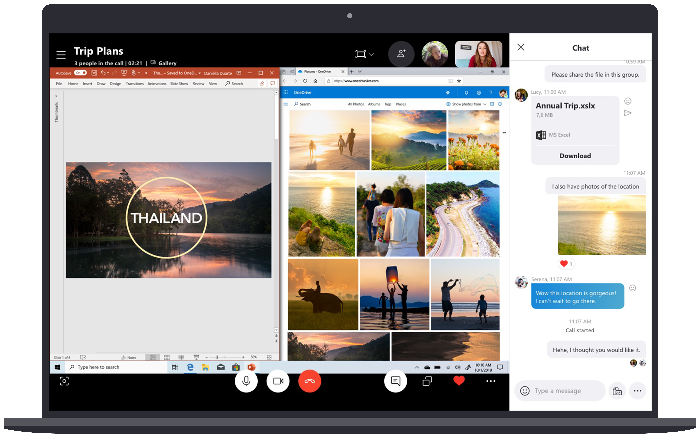Click the Type a message field

pyautogui.click(x=560, y=391)
